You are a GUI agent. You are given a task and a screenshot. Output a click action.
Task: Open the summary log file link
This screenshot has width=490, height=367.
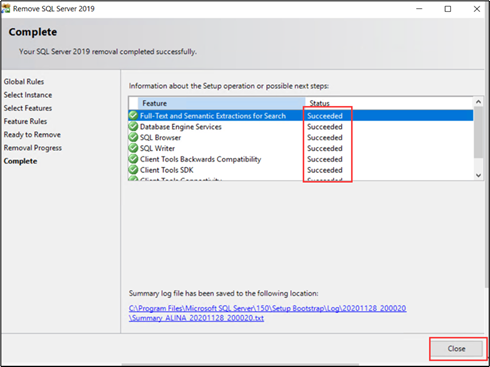click(x=267, y=313)
